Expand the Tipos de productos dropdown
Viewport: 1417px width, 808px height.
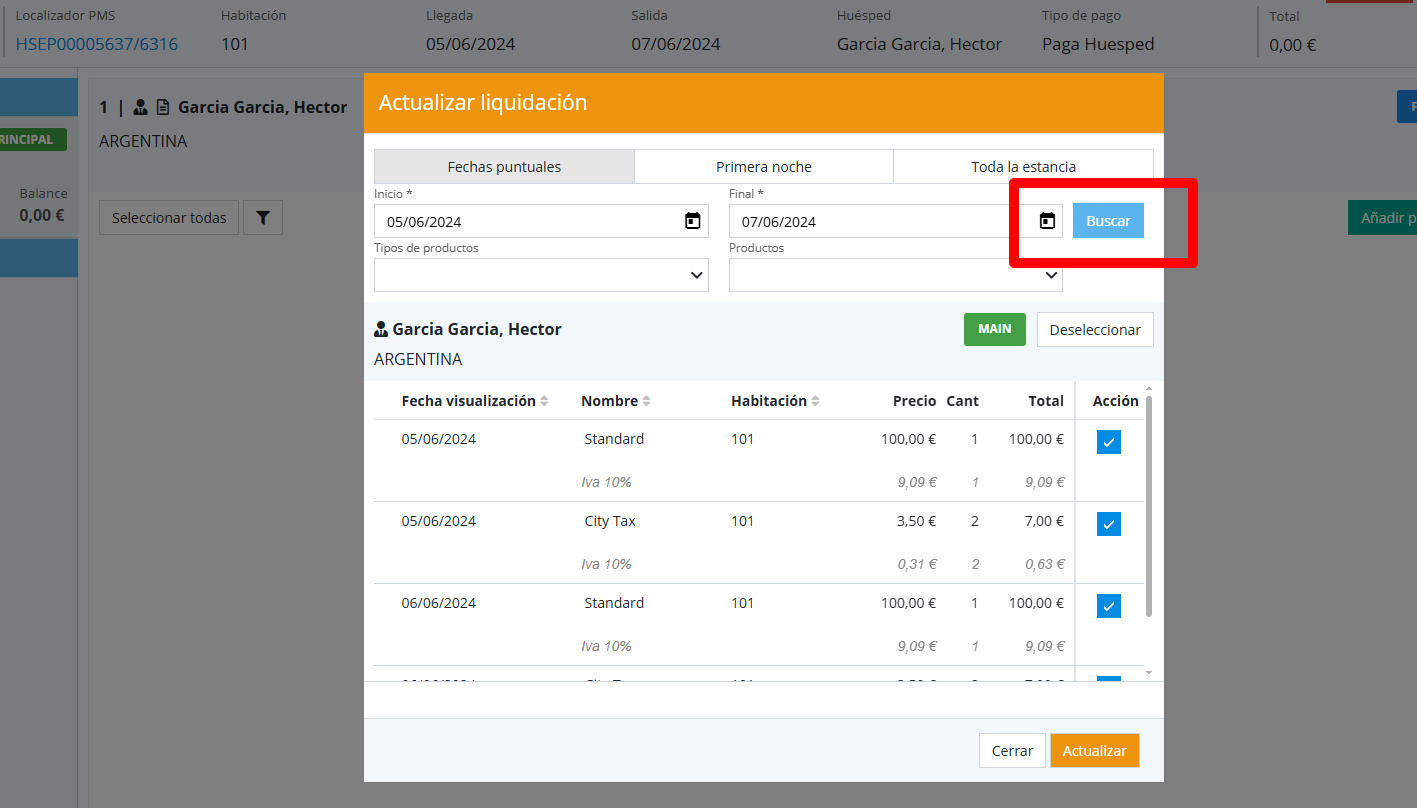pos(541,275)
